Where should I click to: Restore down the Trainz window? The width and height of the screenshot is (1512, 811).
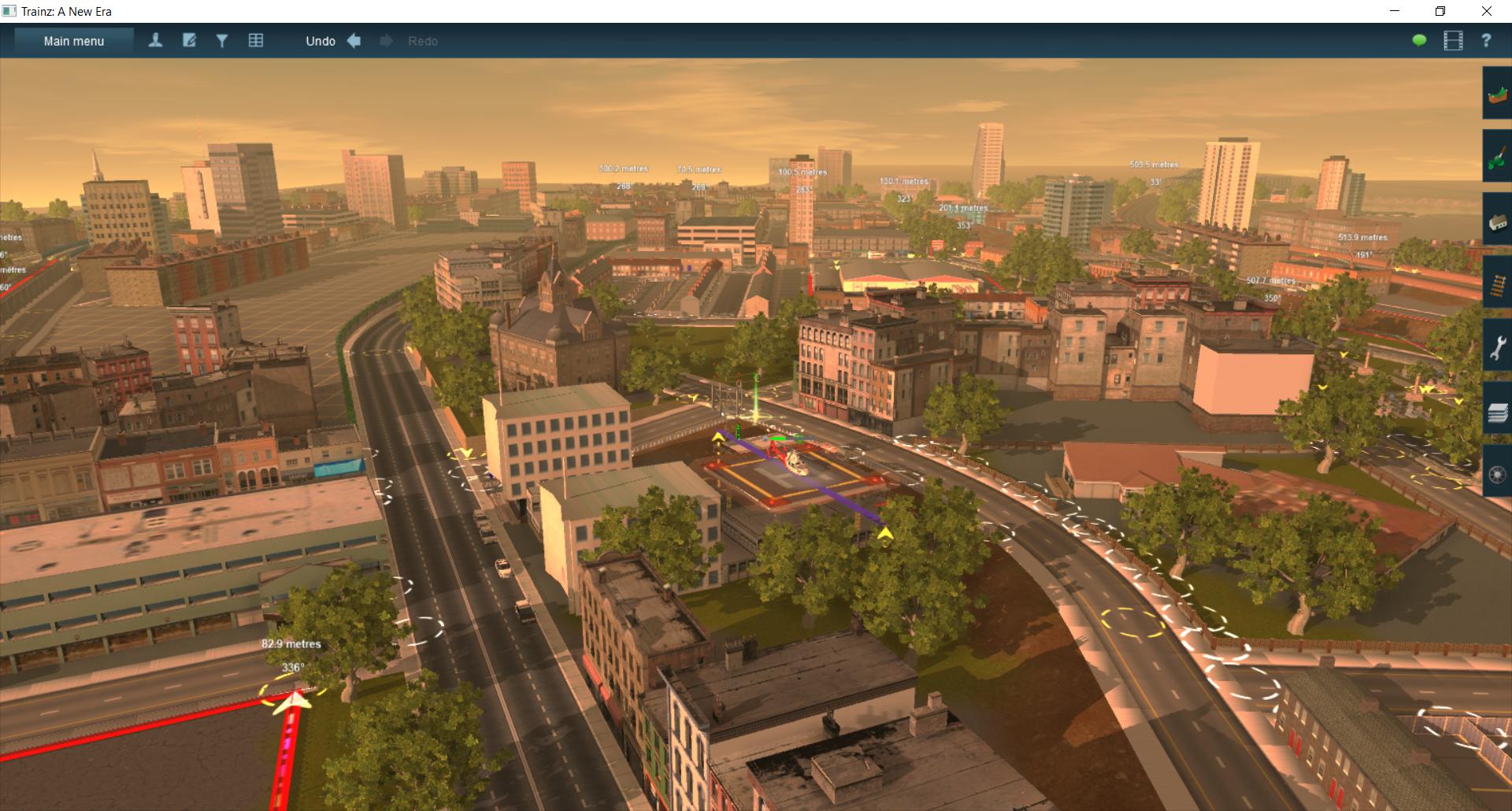pos(1440,11)
